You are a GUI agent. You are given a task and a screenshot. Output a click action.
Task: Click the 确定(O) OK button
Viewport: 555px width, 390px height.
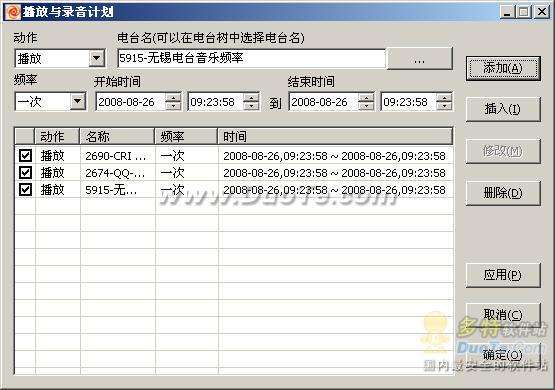coord(503,355)
